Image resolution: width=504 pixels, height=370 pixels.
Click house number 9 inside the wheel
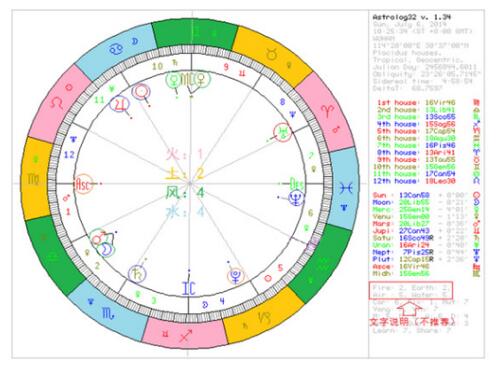226,67
